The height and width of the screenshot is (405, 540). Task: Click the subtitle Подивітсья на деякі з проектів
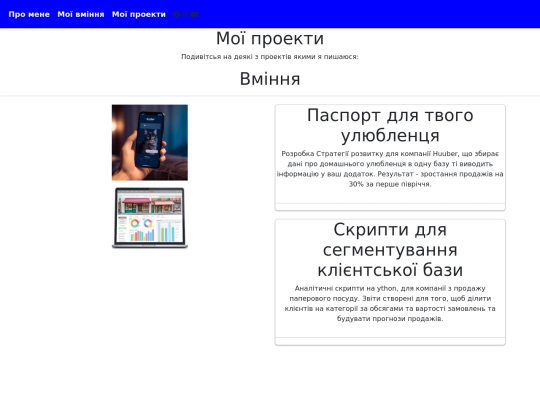point(270,57)
